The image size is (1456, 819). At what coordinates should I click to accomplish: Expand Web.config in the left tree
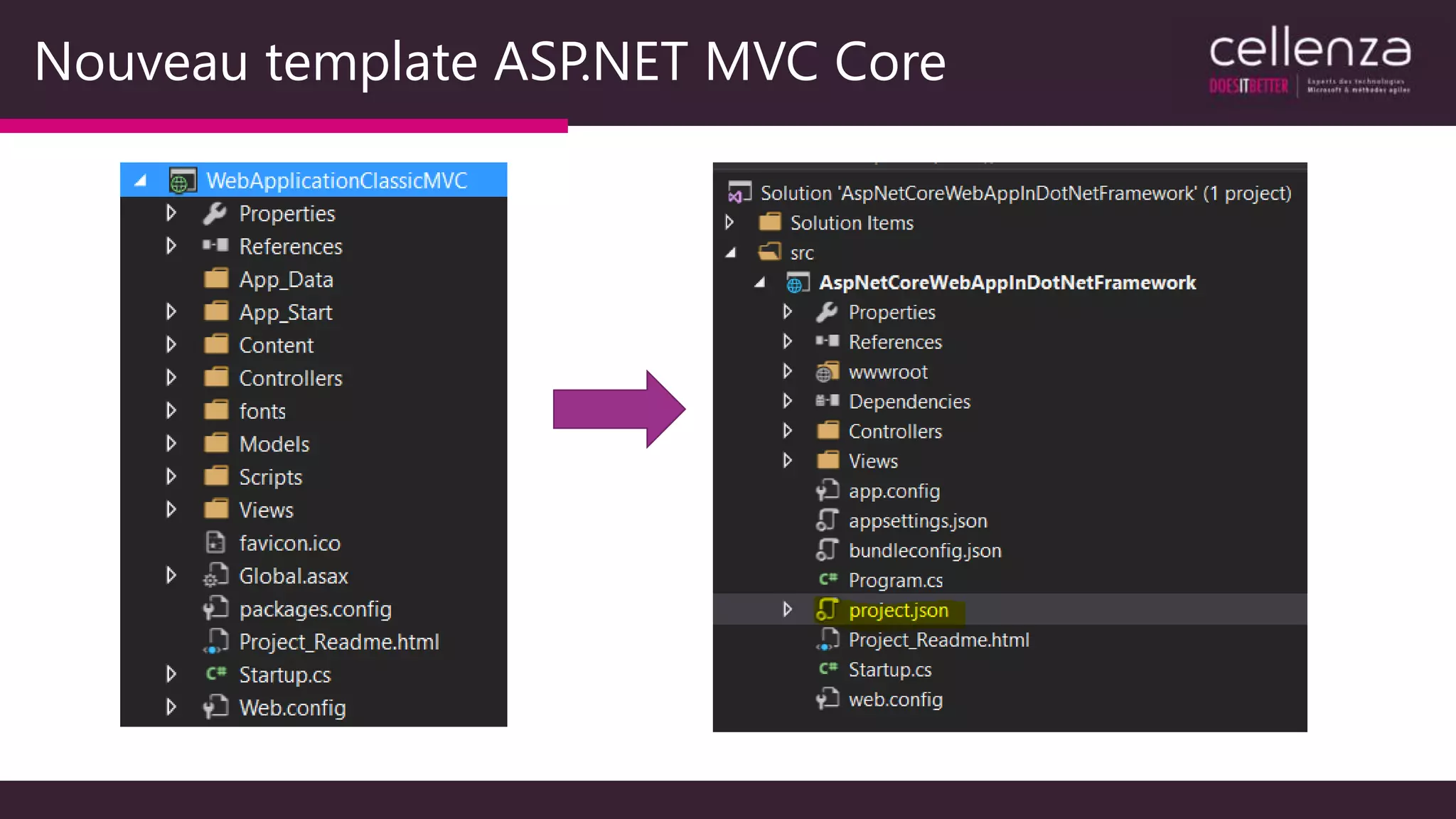(171, 707)
